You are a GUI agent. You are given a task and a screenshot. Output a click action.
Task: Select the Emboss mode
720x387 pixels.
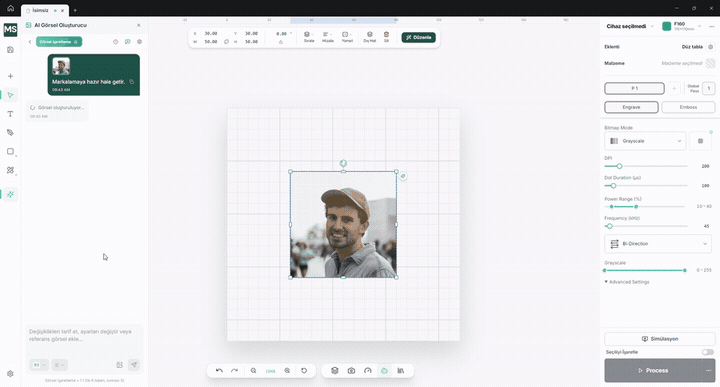point(688,107)
